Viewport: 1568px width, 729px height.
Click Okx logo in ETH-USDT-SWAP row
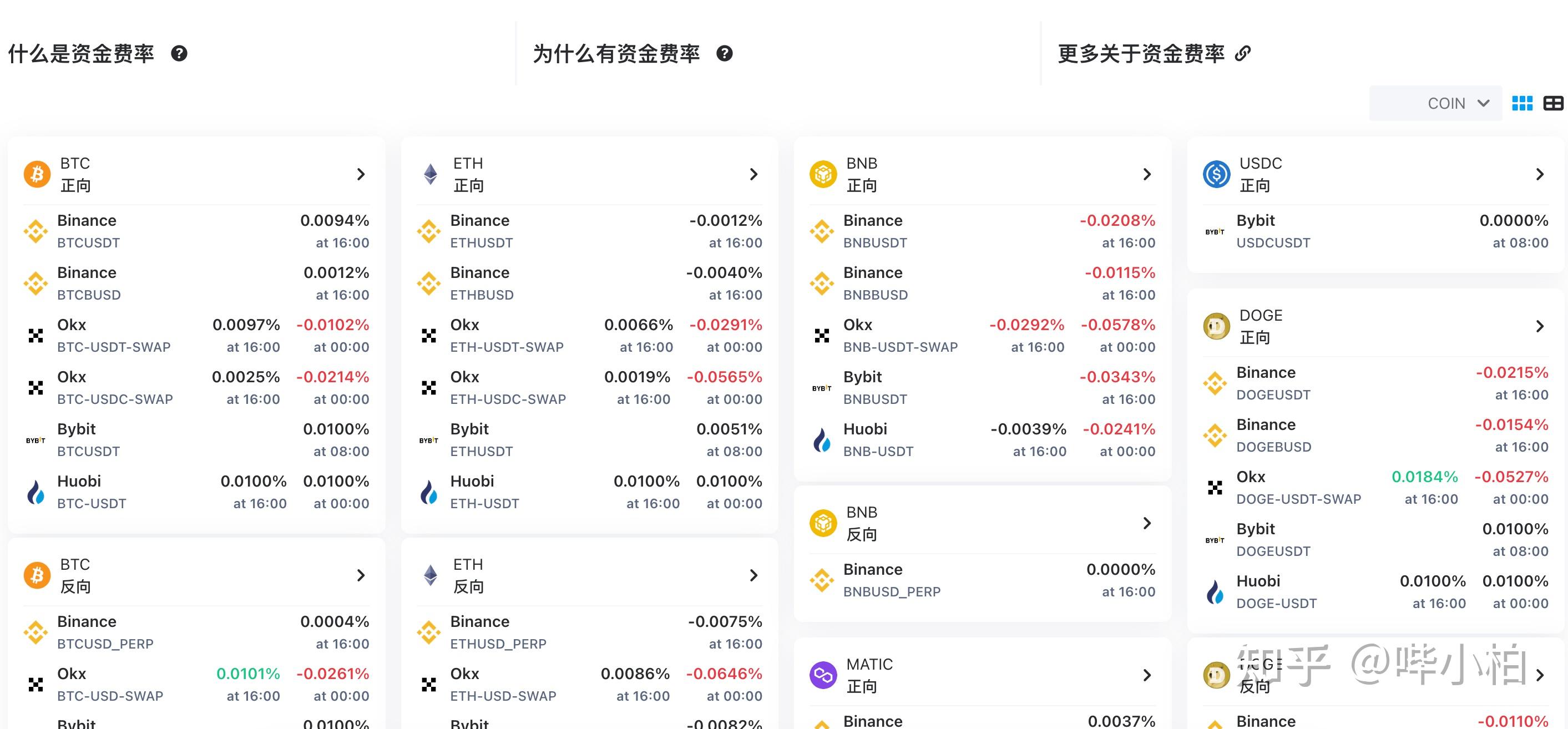click(x=428, y=335)
